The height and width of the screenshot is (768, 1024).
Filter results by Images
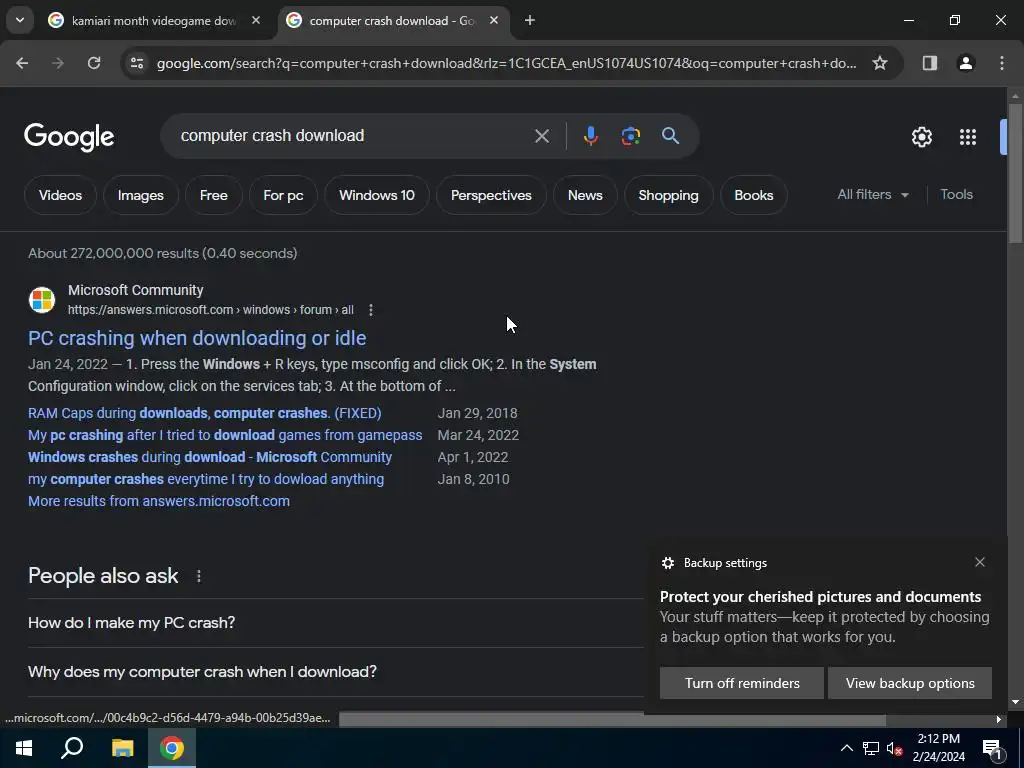coord(140,195)
